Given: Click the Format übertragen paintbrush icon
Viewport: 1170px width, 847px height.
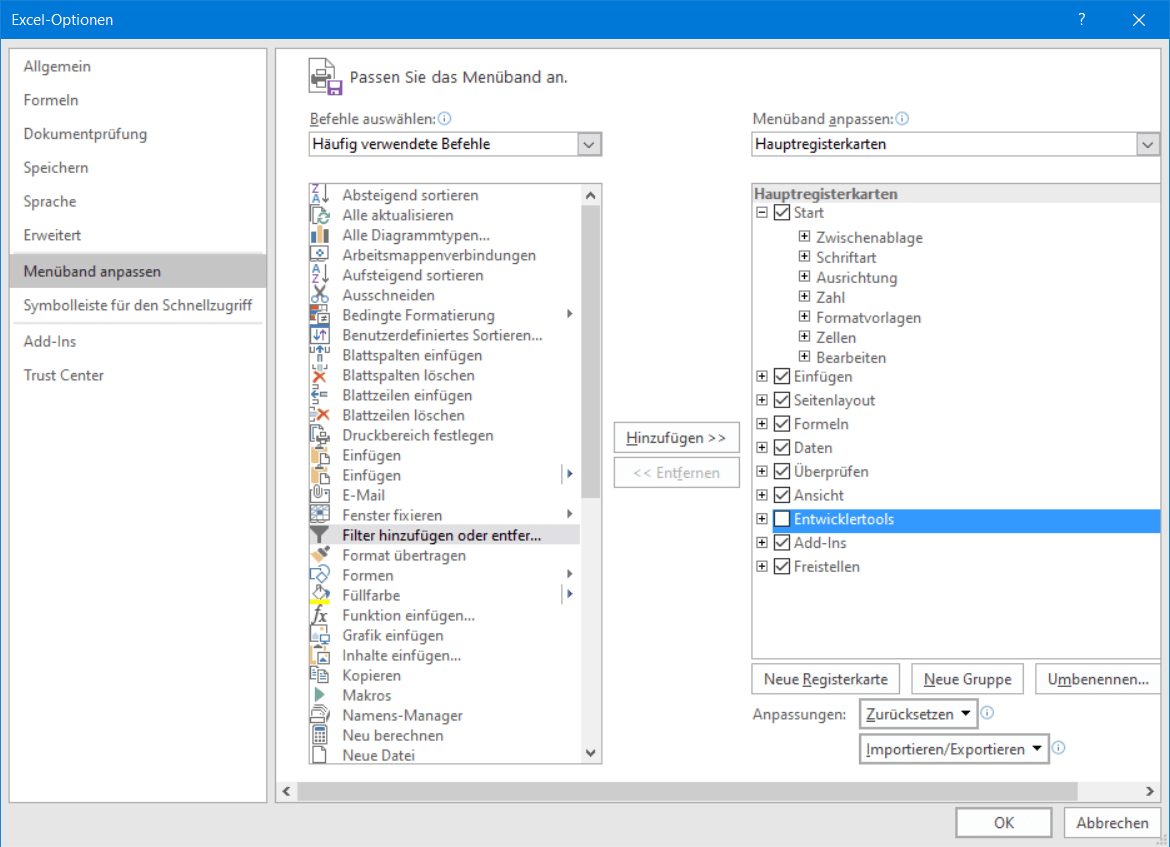Looking at the screenshot, I should 320,555.
